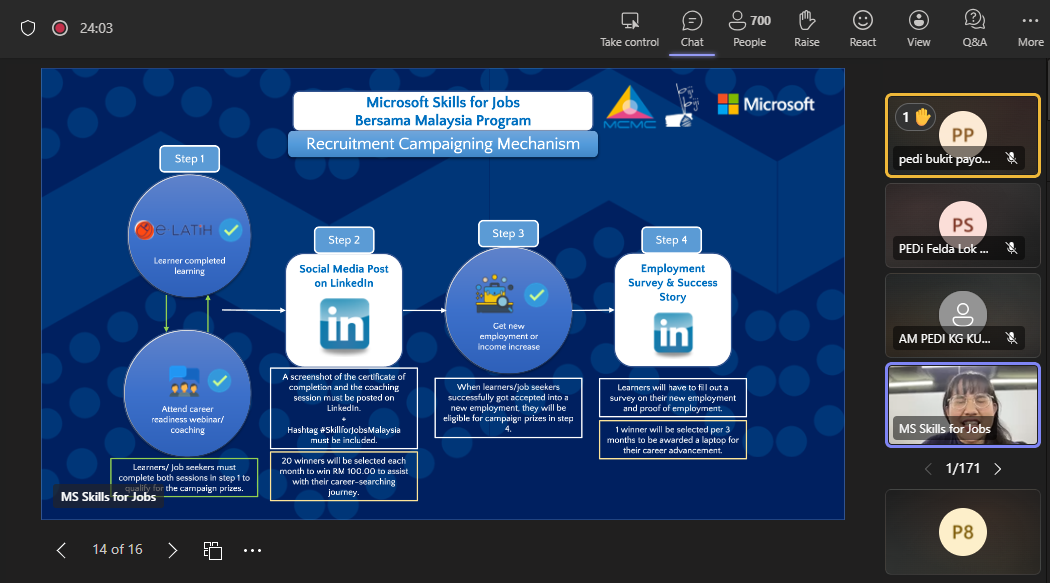The height and width of the screenshot is (583, 1050).
Task: Open the View layout options
Action: 918,28
